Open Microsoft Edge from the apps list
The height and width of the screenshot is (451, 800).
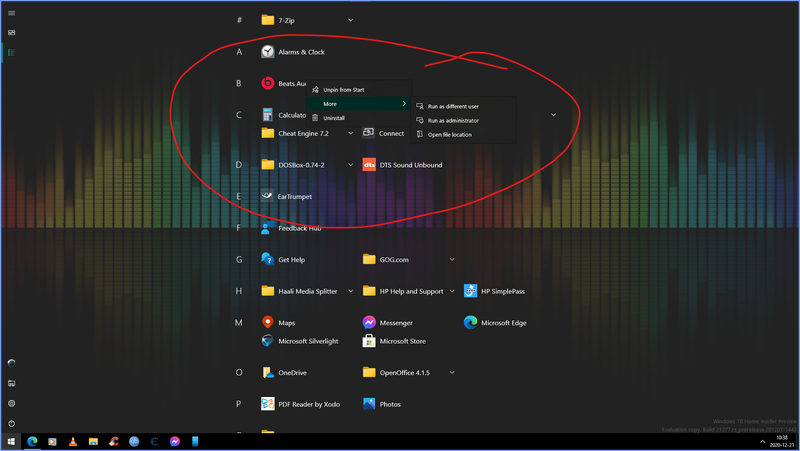495,323
